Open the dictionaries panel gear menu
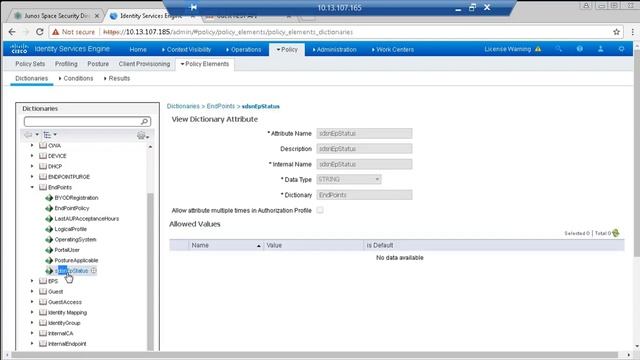The width and height of the screenshot is (640, 360). pos(142,136)
